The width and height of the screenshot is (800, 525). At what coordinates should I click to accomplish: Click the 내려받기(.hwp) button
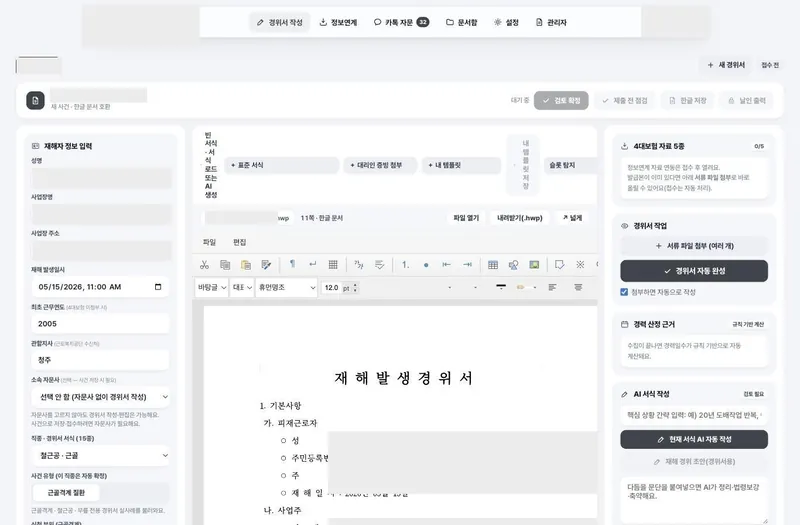(519, 218)
